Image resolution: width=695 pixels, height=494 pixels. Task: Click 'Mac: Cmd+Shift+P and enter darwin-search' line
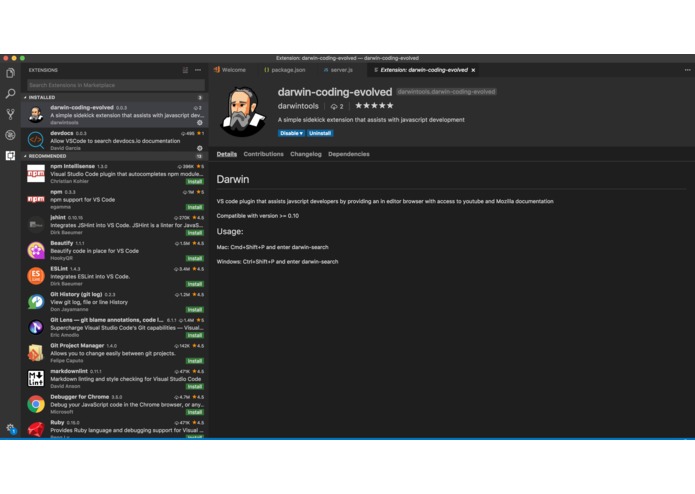click(273, 247)
